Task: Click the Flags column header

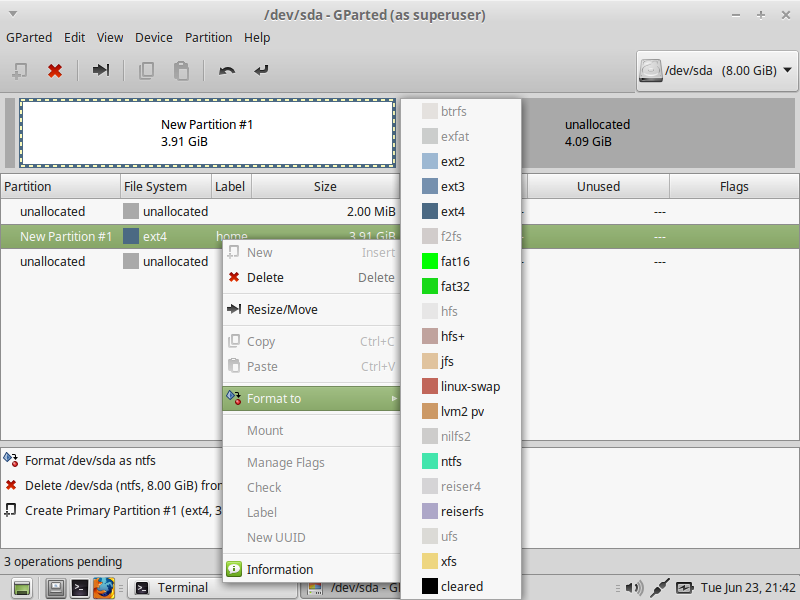Action: 734,186
